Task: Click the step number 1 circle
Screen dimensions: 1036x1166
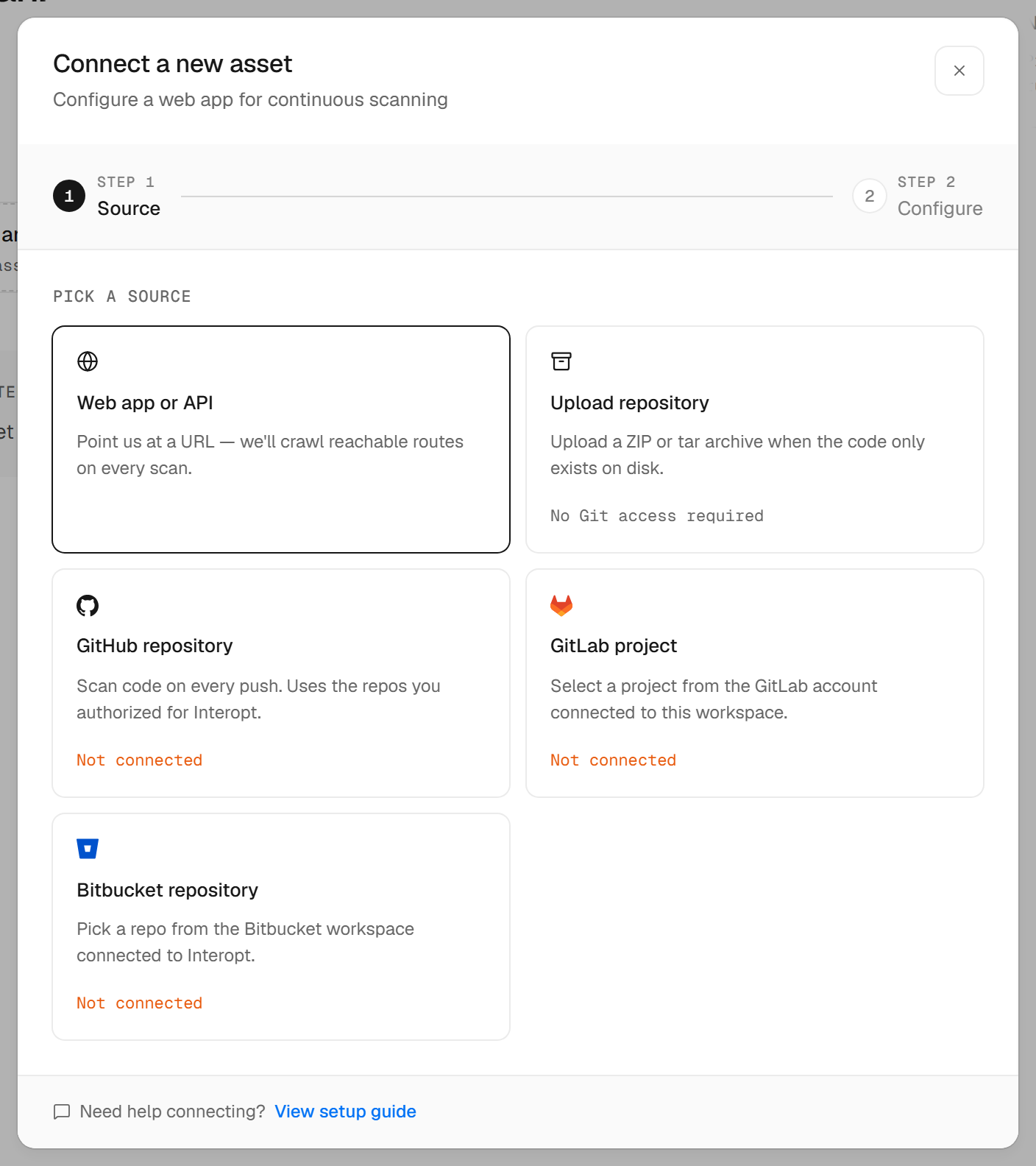Action: (69, 196)
